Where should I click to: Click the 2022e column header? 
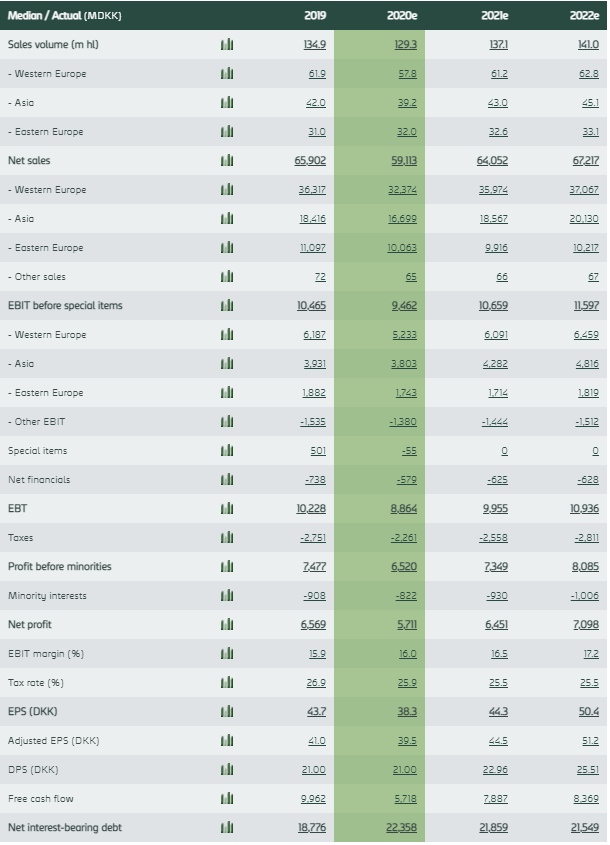tap(583, 16)
